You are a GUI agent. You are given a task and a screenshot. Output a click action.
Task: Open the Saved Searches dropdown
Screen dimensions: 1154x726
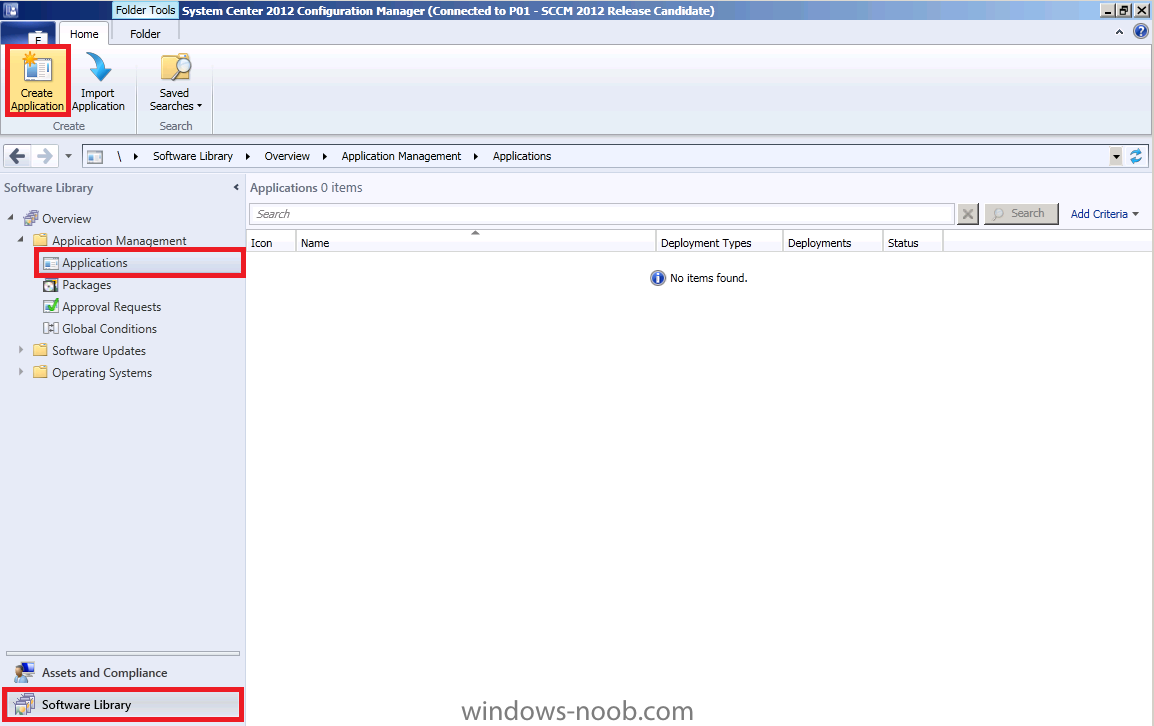tap(175, 81)
